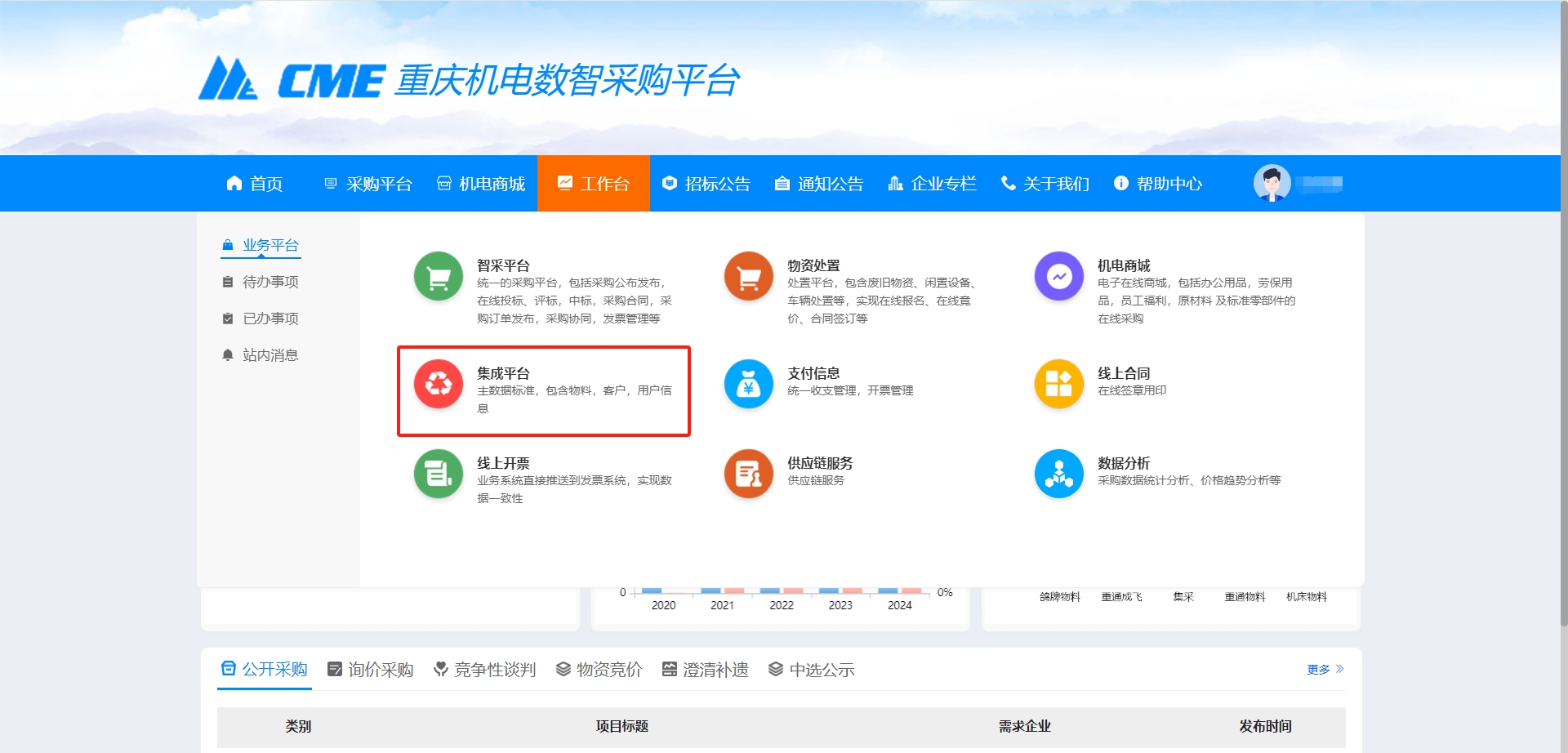Click the 更多 link with chevrons
Image resolution: width=1568 pixels, height=753 pixels.
pyautogui.click(x=1325, y=670)
